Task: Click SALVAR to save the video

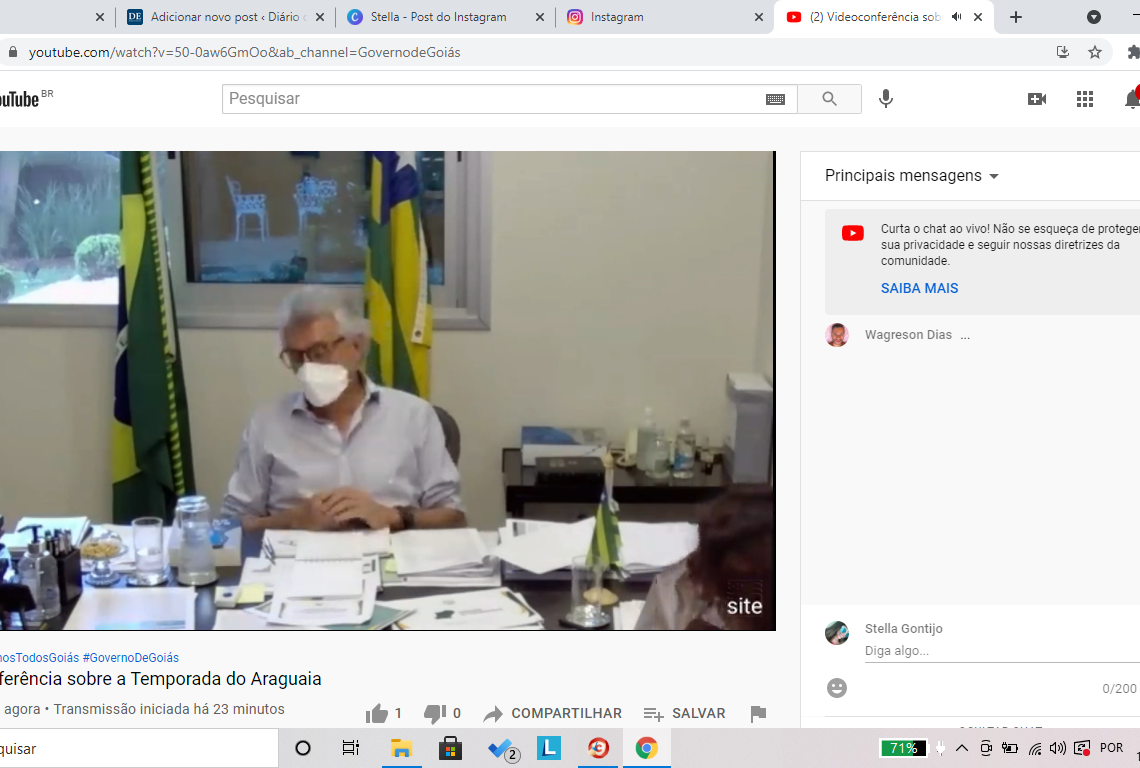Action: coord(684,713)
